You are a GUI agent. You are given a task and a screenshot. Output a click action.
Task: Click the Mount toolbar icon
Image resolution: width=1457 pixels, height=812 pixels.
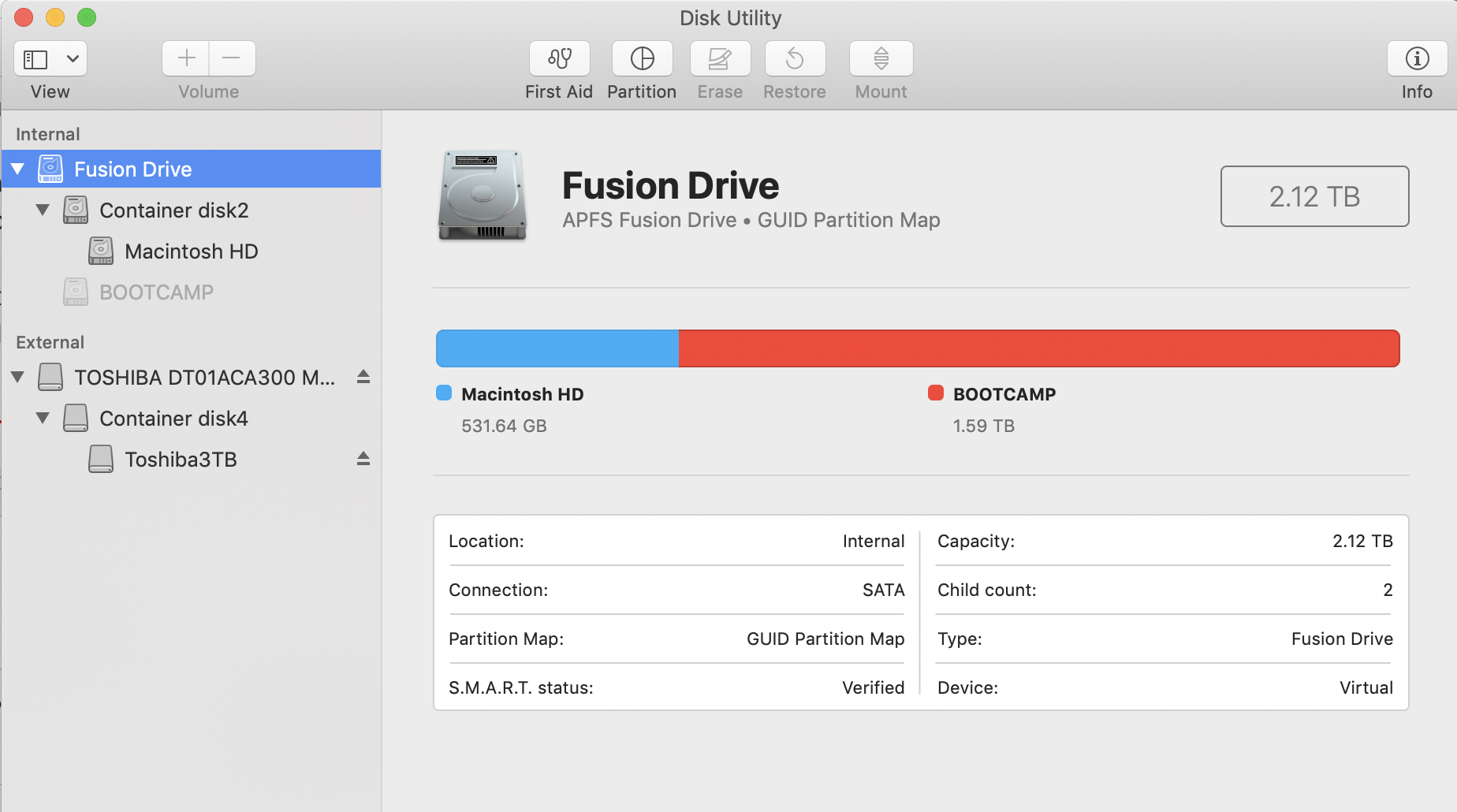[x=881, y=59]
